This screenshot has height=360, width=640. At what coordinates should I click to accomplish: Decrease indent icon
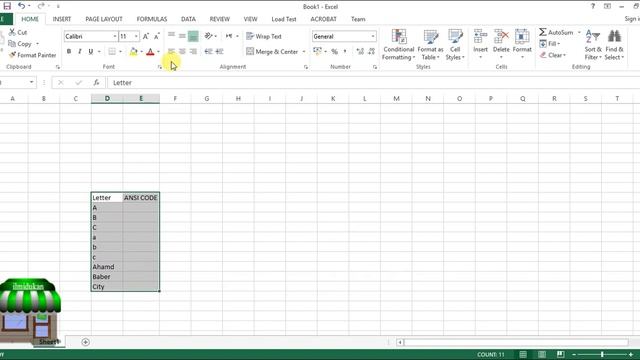pos(209,51)
